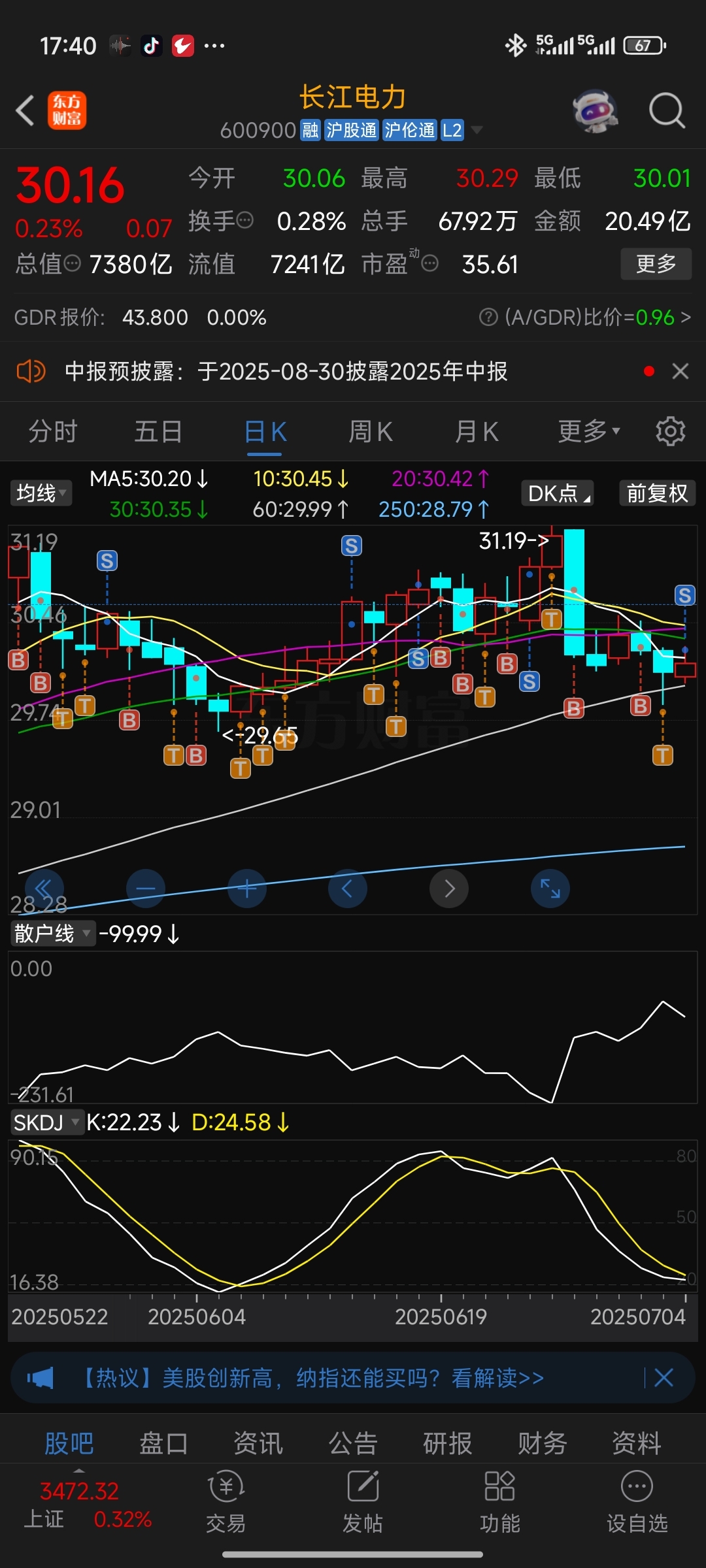The image size is (706, 1568).
Task: Tap the 31.19 high price label
Action: [x=514, y=541]
